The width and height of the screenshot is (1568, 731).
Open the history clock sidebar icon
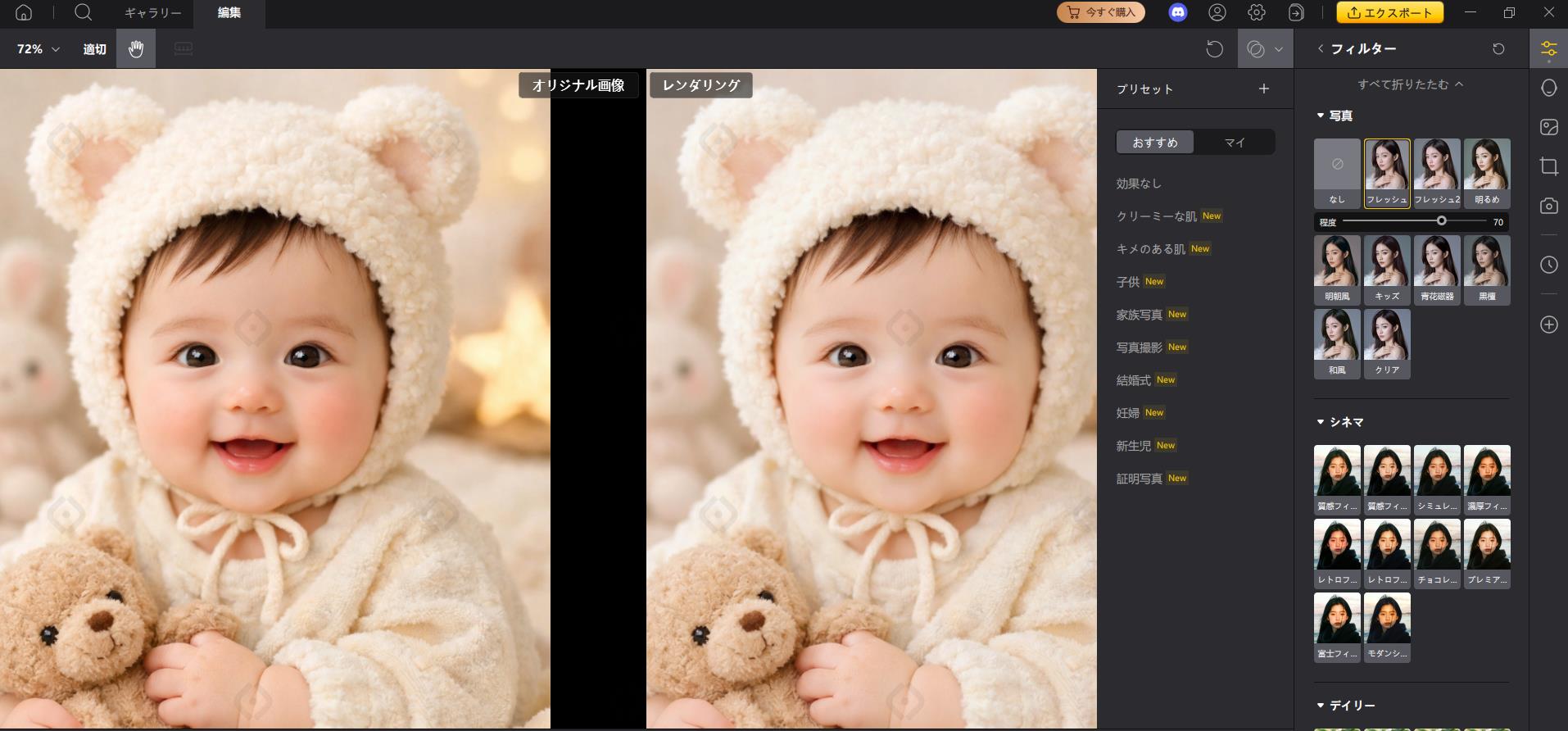(1548, 265)
